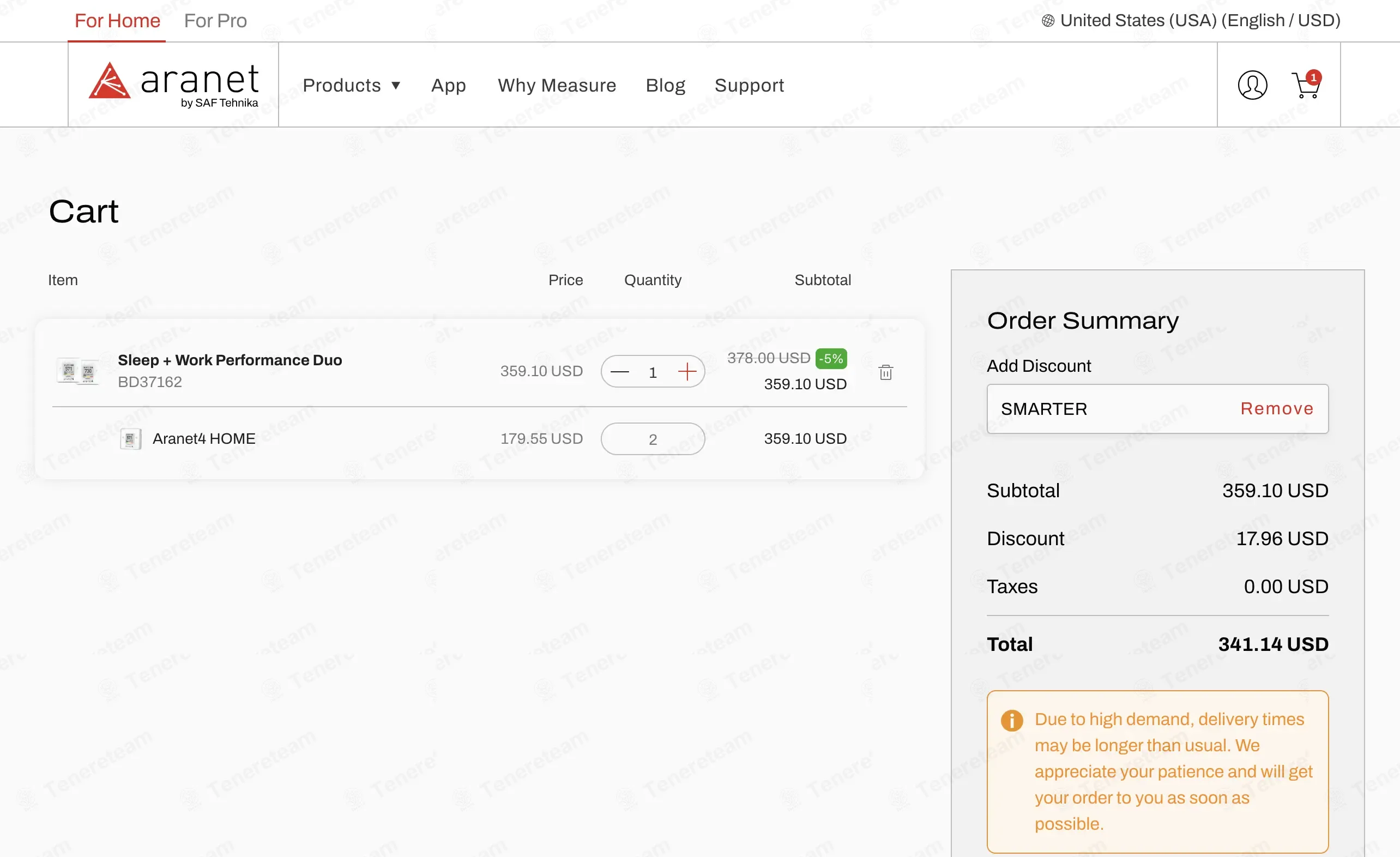Click the globe region selector icon

pos(1048,21)
